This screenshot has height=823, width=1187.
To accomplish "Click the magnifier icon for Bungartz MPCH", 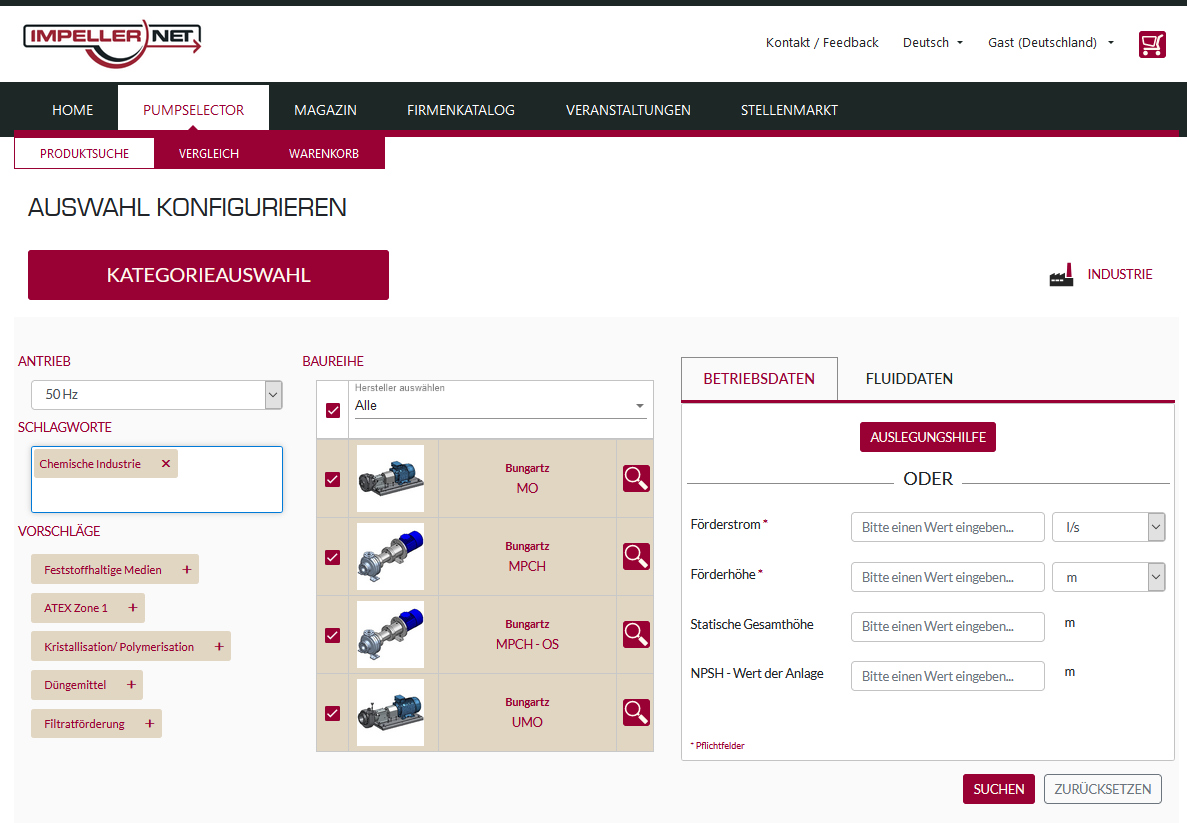I will [636, 557].
